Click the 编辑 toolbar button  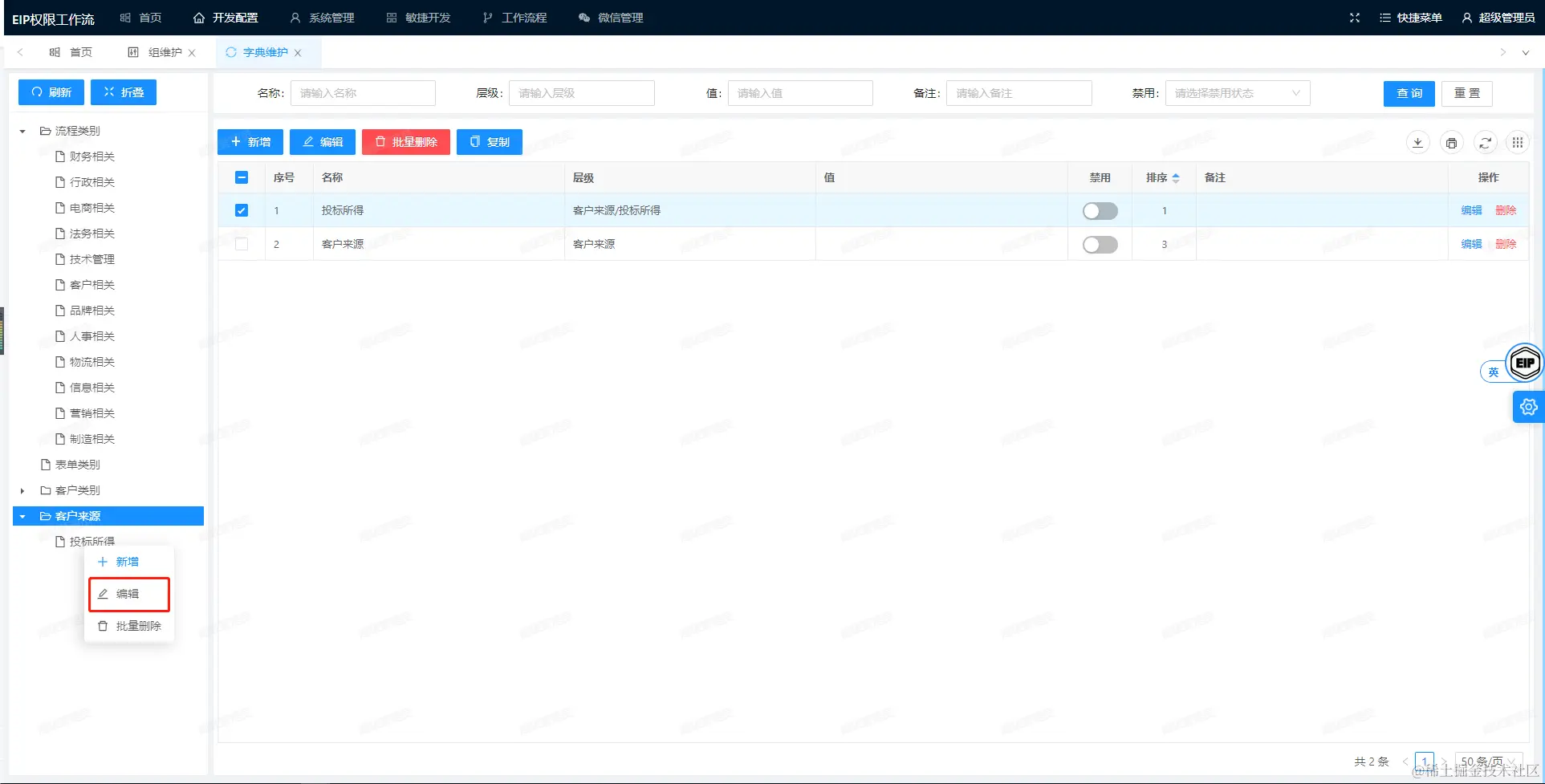pos(323,142)
